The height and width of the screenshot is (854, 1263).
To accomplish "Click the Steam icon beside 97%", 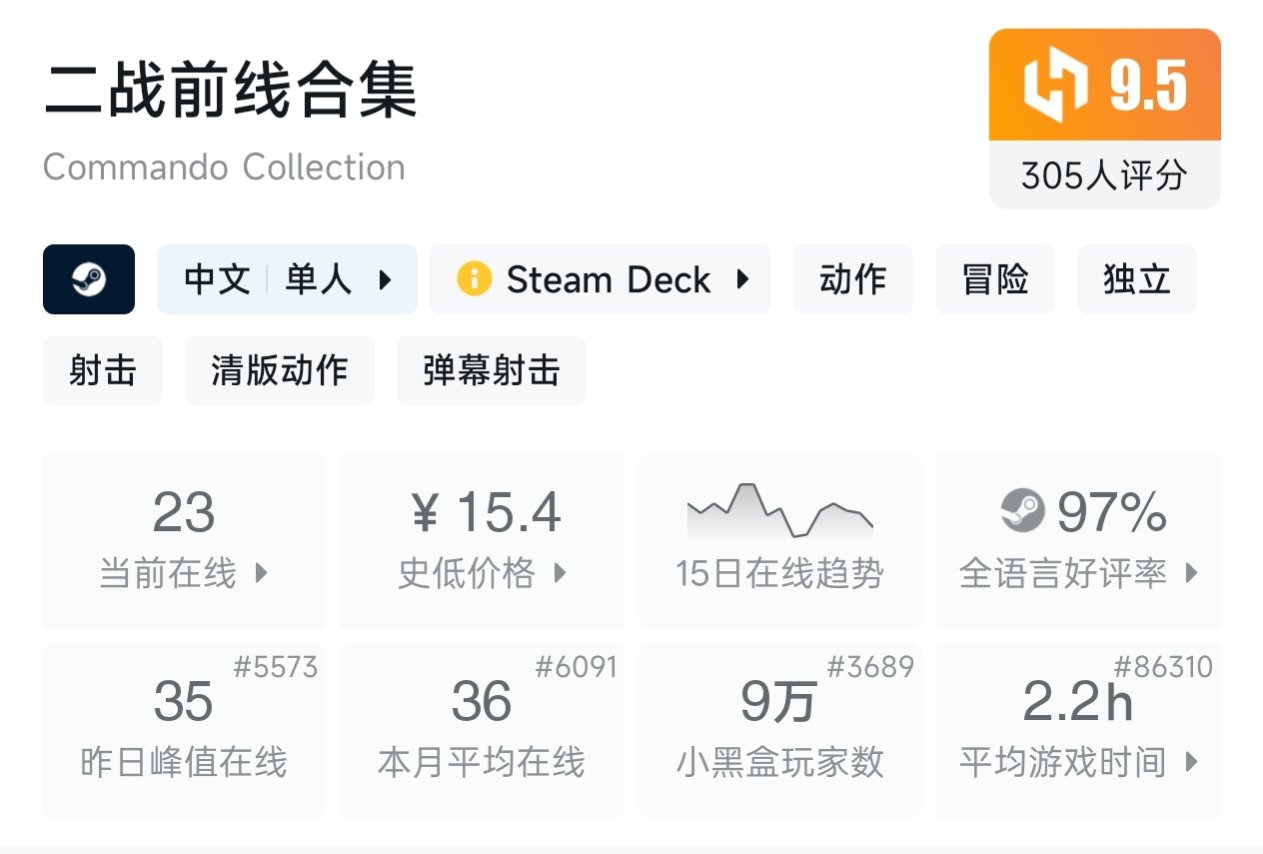I will pyautogui.click(x=1022, y=512).
